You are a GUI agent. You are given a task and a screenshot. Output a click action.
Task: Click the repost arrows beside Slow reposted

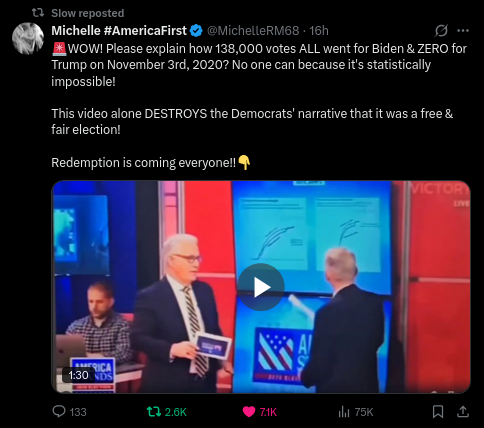coord(38,13)
